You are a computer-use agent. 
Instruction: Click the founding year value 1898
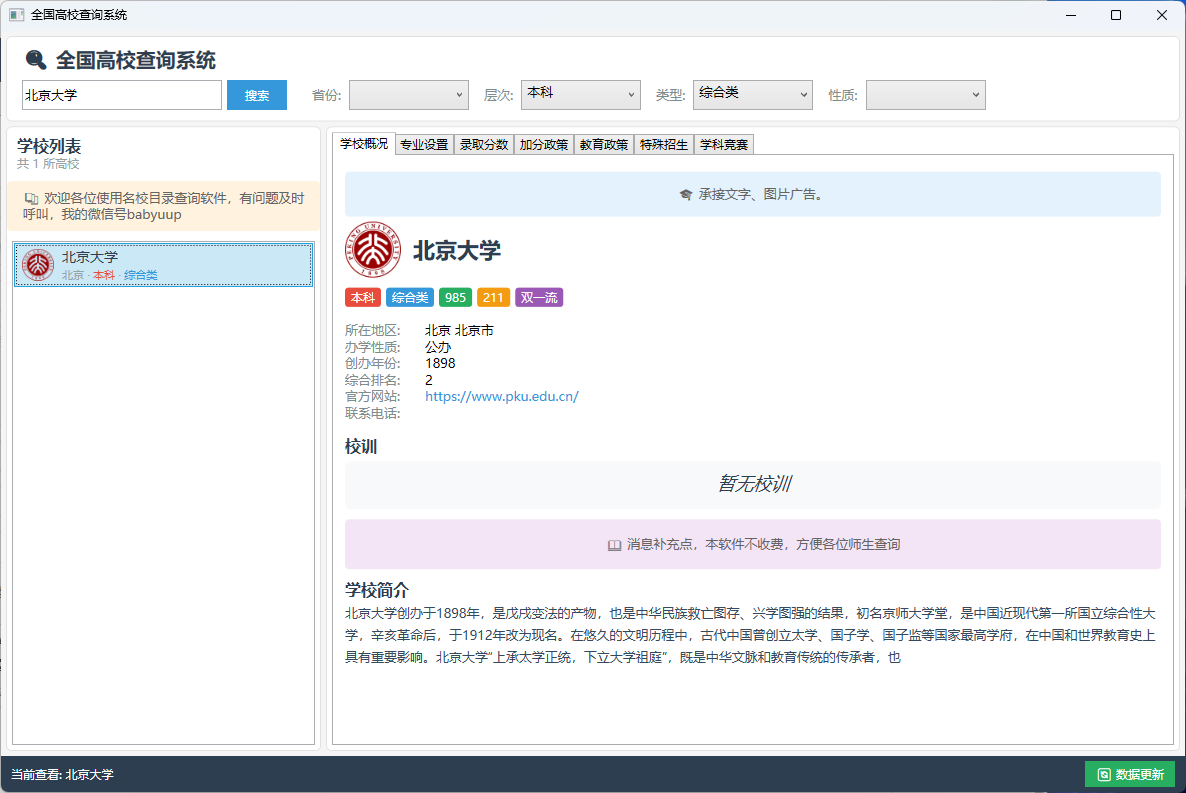click(x=440, y=363)
